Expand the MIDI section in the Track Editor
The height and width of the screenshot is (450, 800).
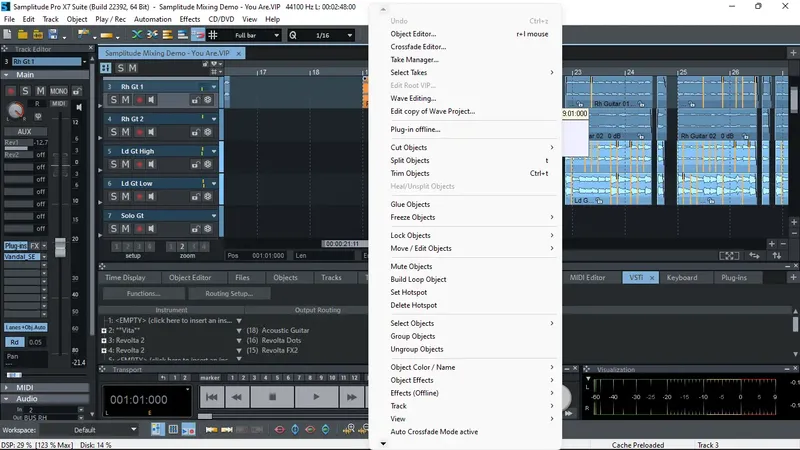pyautogui.click(x=7, y=388)
